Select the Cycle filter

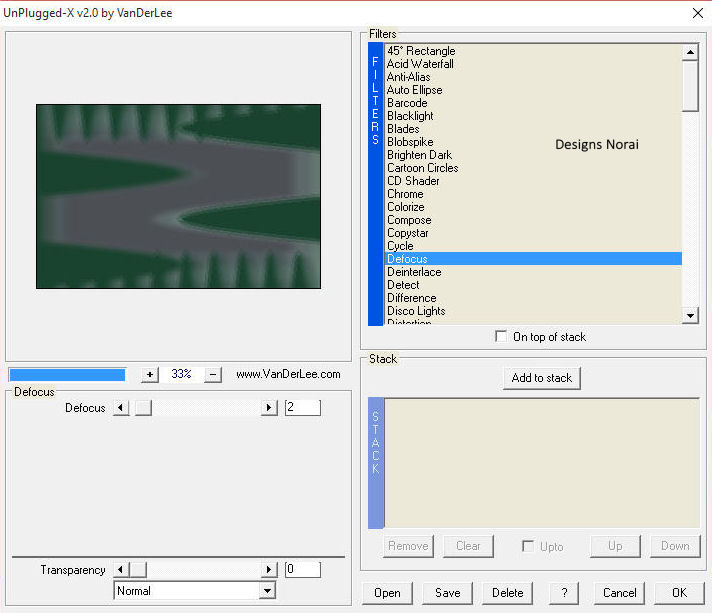533,246
